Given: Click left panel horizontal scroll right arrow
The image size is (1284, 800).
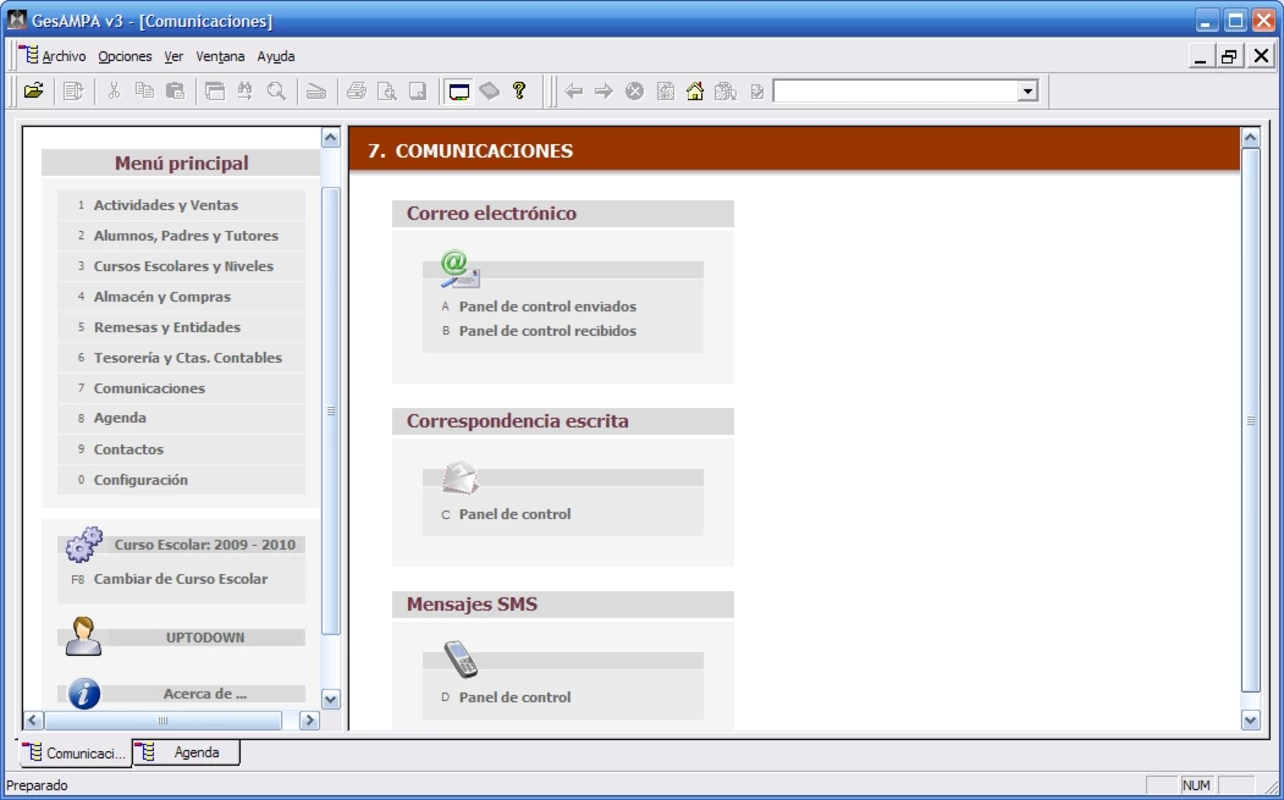Looking at the screenshot, I should [x=309, y=720].
